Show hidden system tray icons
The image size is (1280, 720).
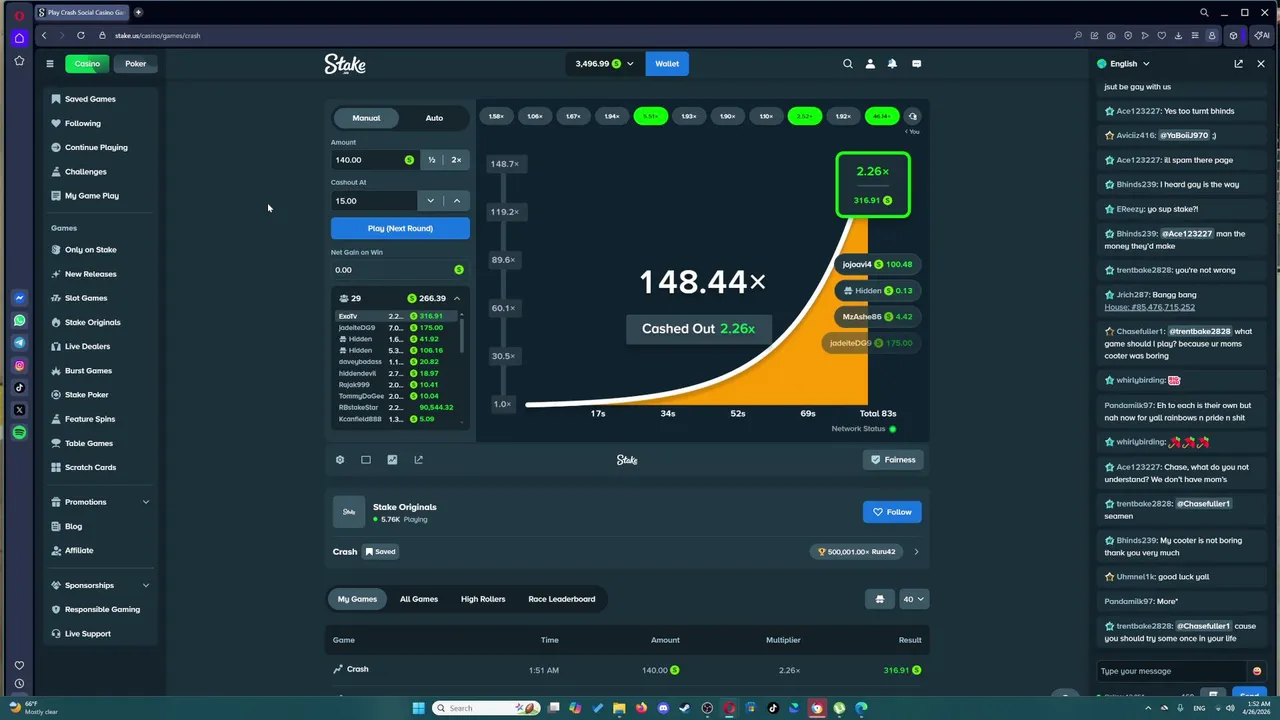point(1149,708)
